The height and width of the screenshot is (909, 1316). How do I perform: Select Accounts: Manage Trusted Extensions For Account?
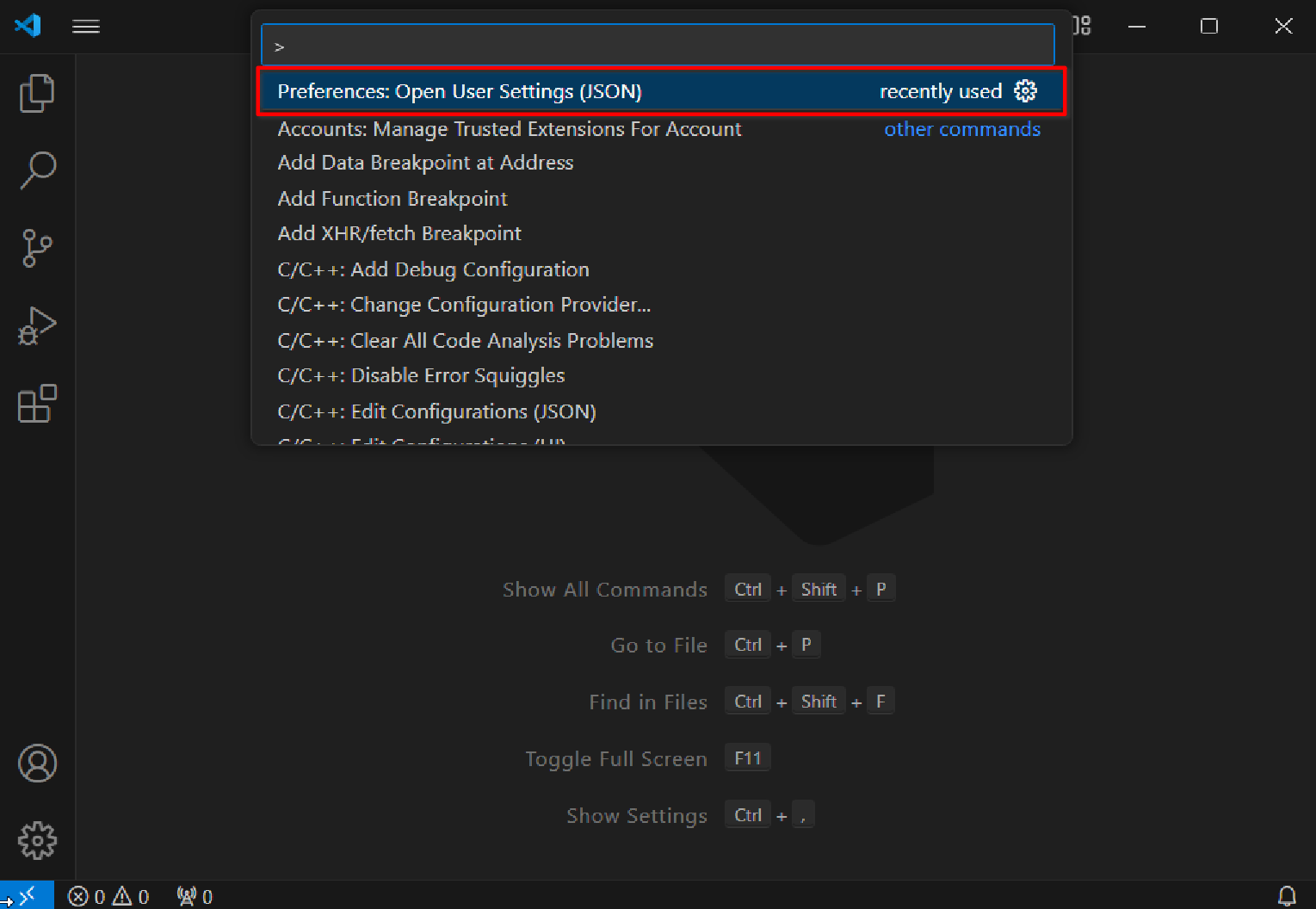pos(509,129)
